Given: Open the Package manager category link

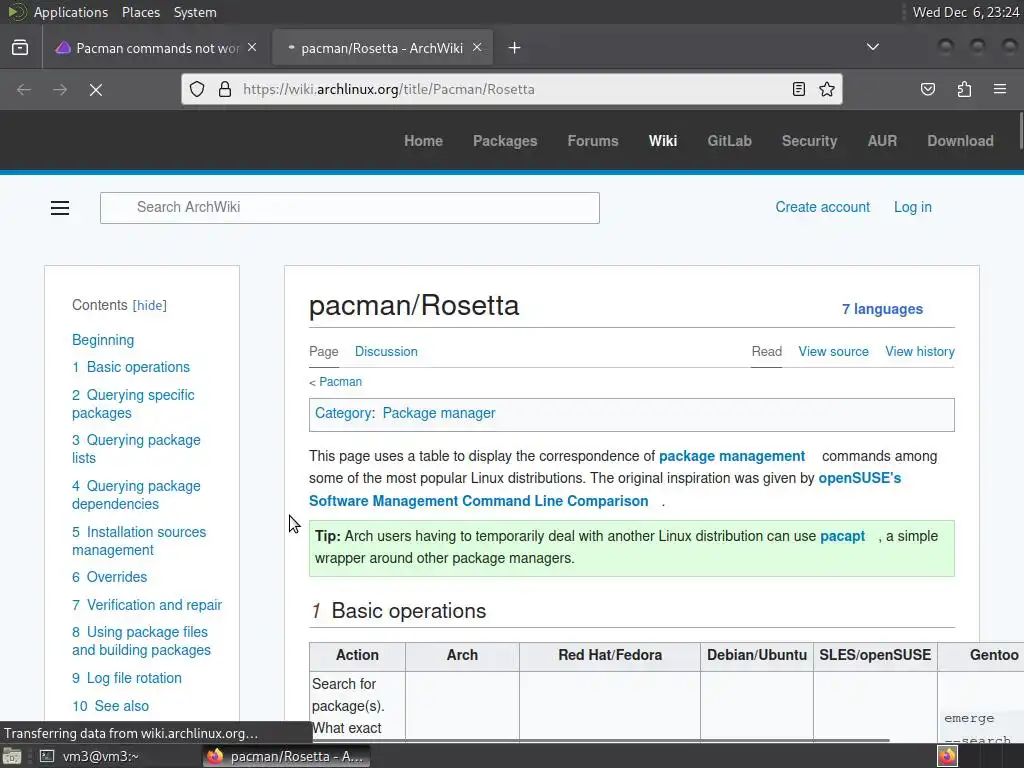Looking at the screenshot, I should 439,413.
